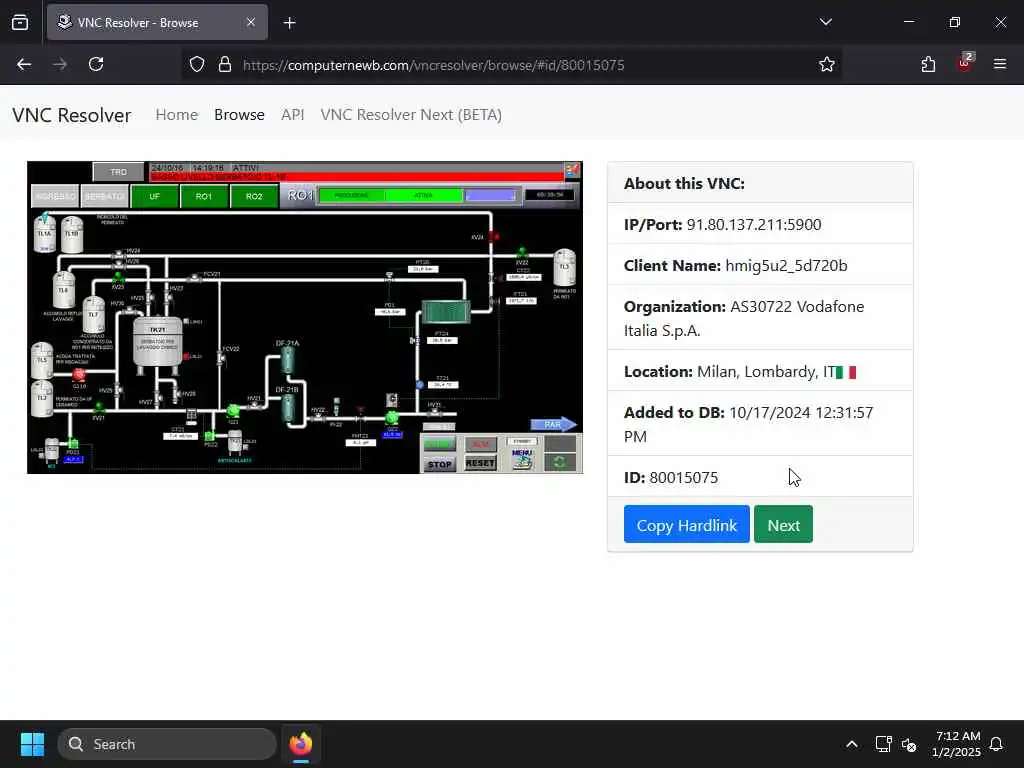Click the IP/Port value 91.80.137.211:5900

(754, 225)
